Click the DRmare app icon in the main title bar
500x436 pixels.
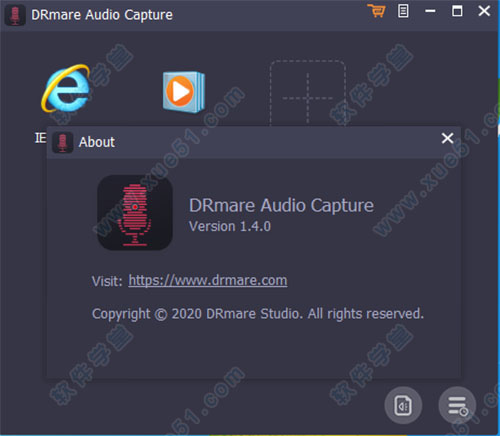pos(15,15)
